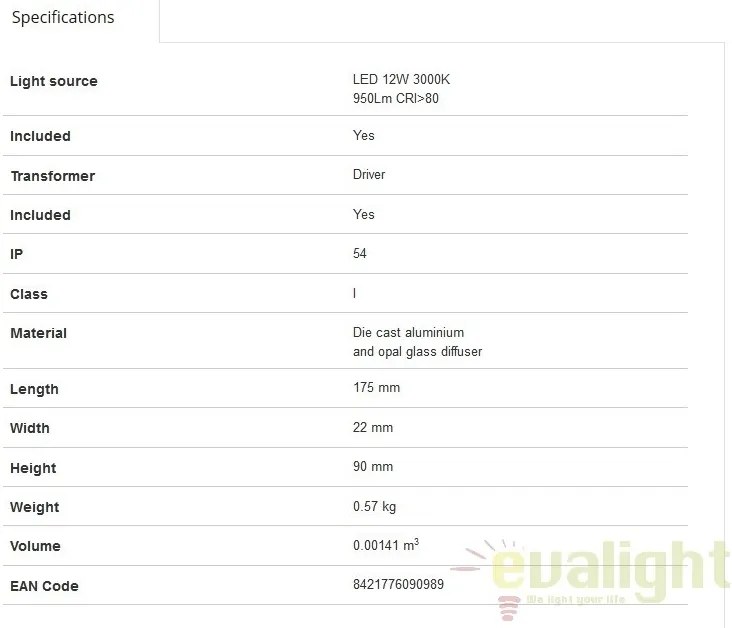The width and height of the screenshot is (732, 628).
Task: Click the Class label
Action: tap(29, 294)
